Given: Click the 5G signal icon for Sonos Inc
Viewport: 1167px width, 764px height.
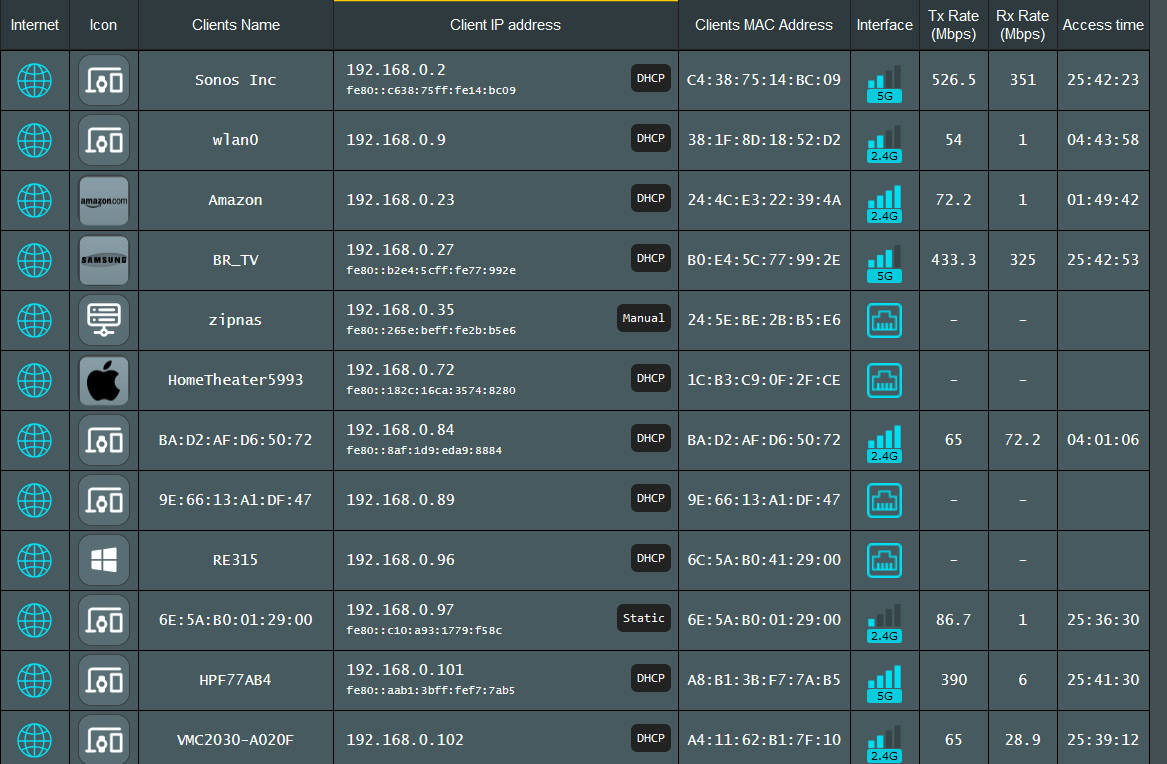Looking at the screenshot, I should pos(884,84).
